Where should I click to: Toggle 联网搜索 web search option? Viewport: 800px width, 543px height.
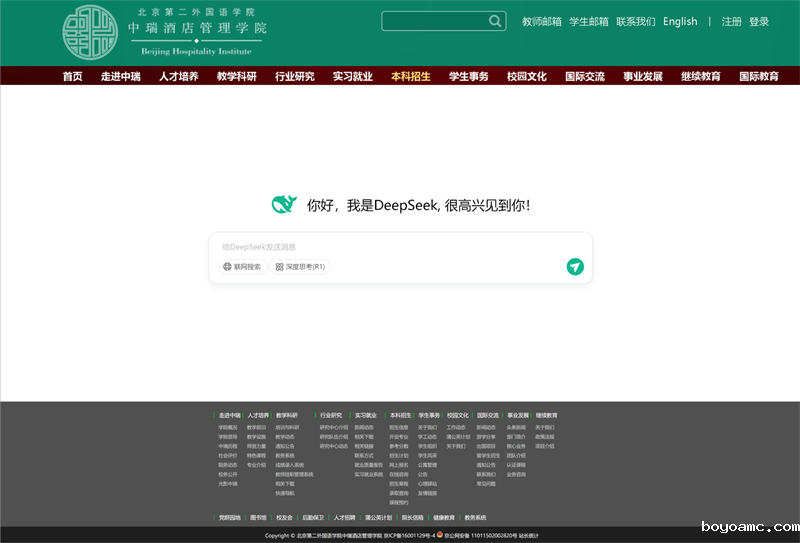[x=243, y=266]
